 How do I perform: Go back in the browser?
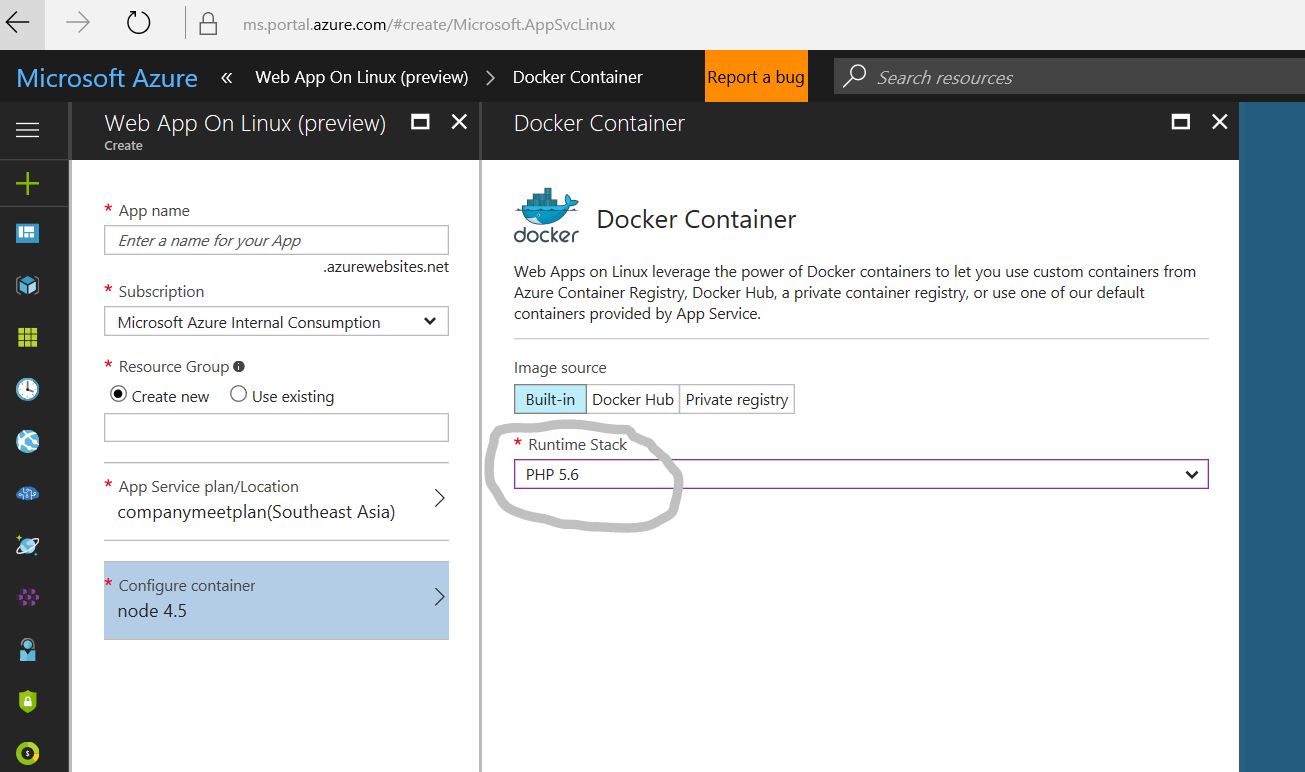click(x=18, y=23)
